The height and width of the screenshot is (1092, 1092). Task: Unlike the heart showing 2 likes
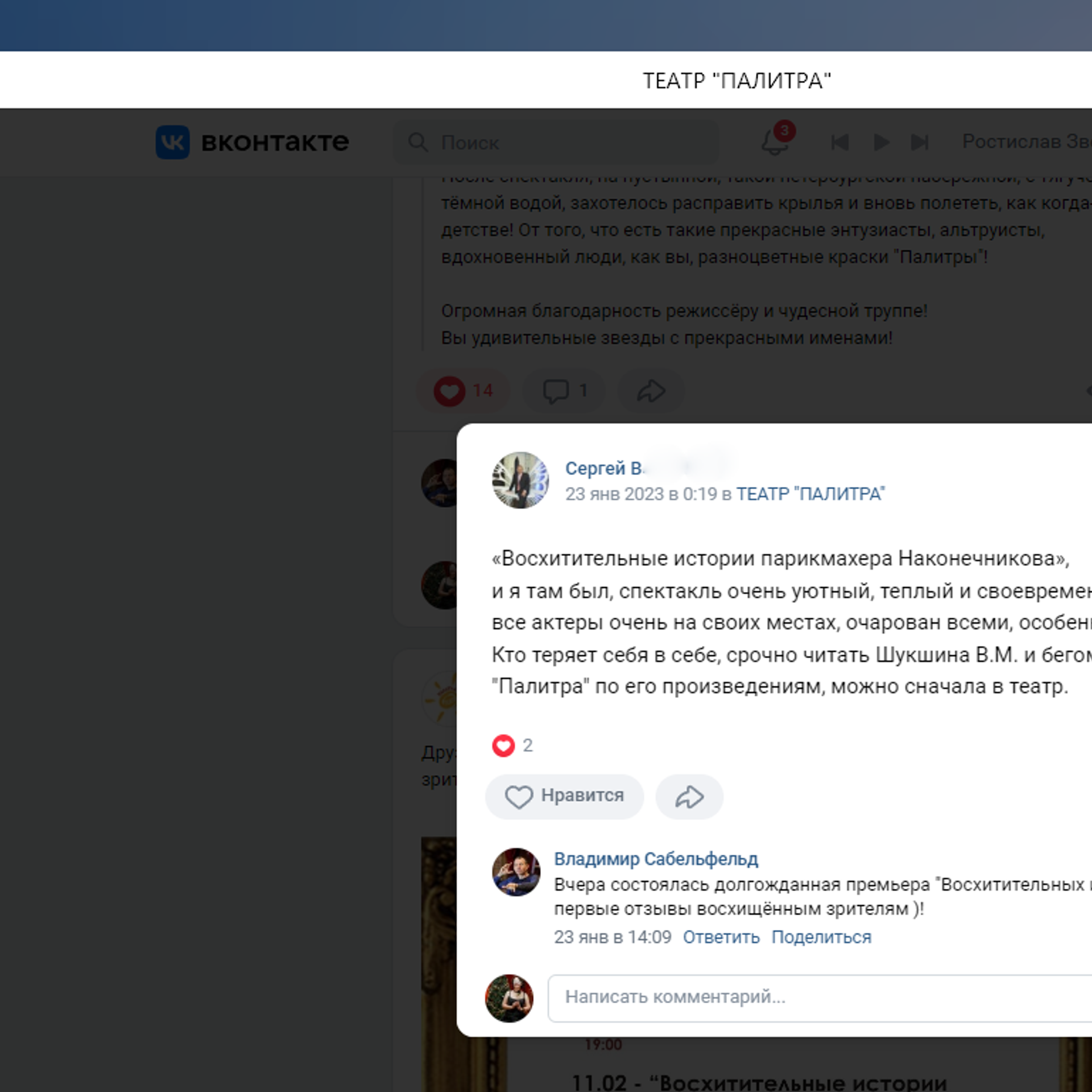click(503, 746)
